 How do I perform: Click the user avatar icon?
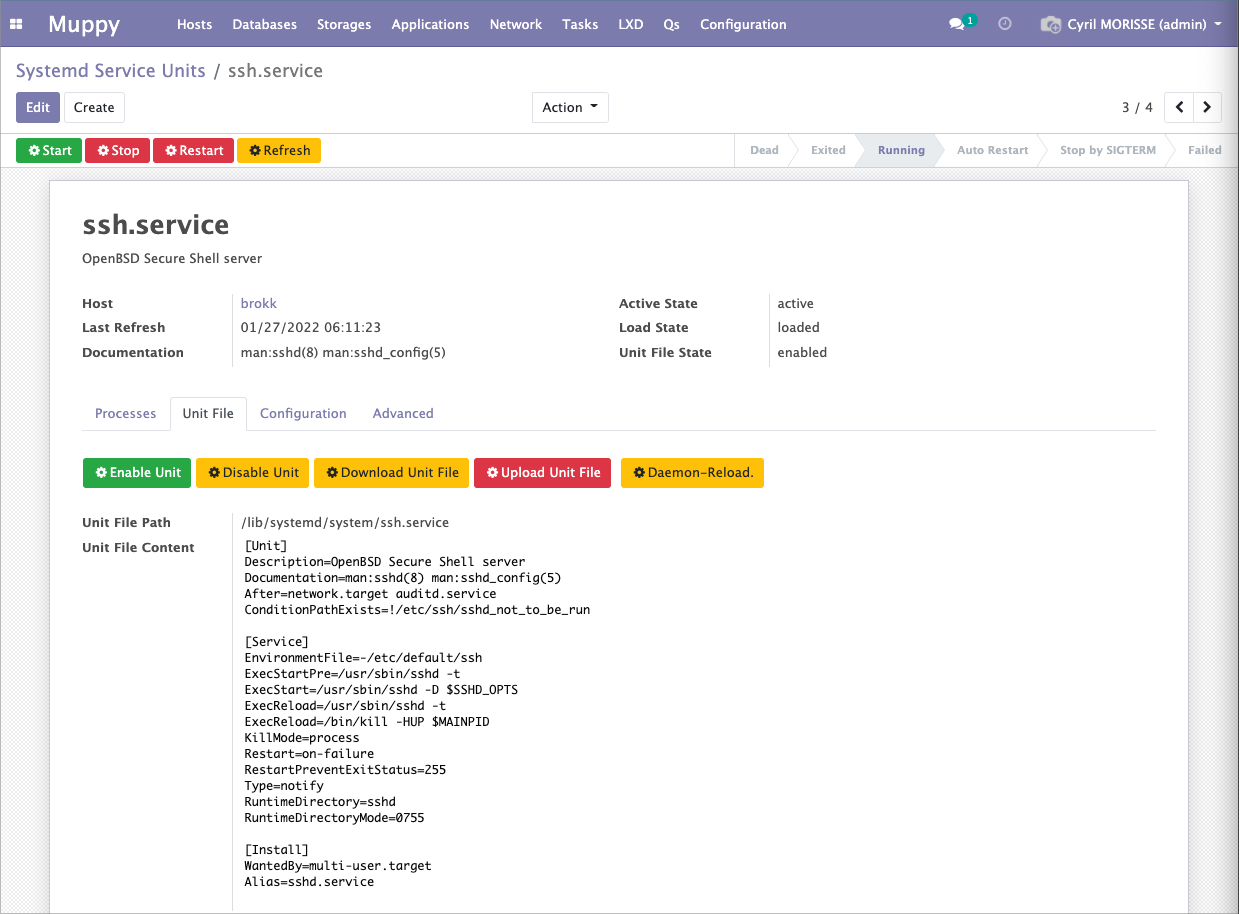click(x=1050, y=24)
